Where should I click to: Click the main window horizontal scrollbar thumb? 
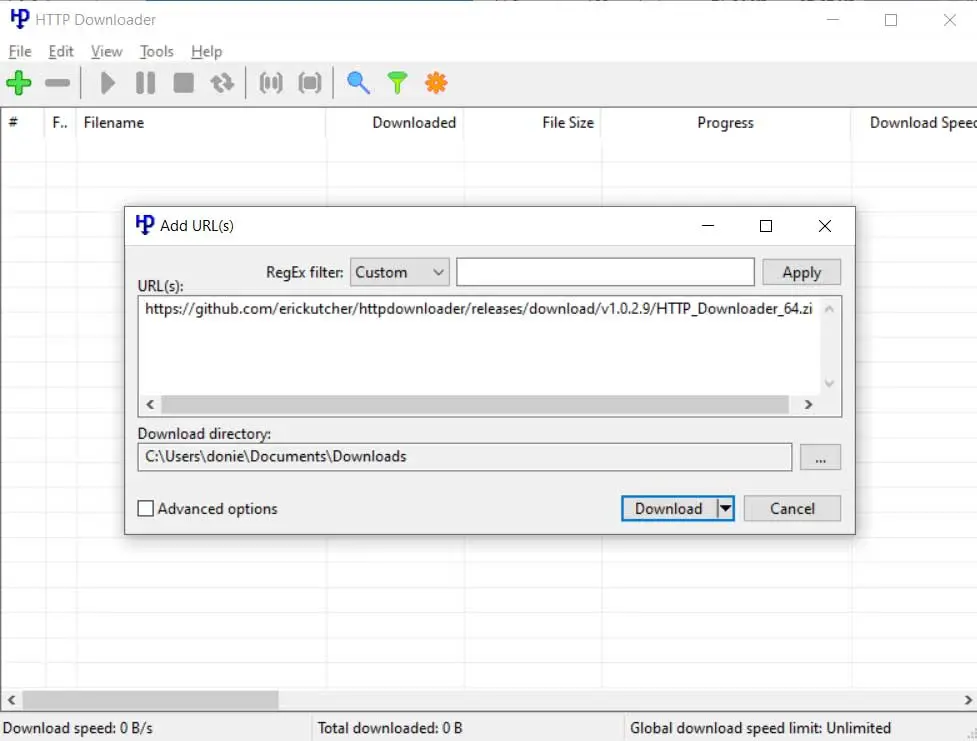click(x=150, y=700)
